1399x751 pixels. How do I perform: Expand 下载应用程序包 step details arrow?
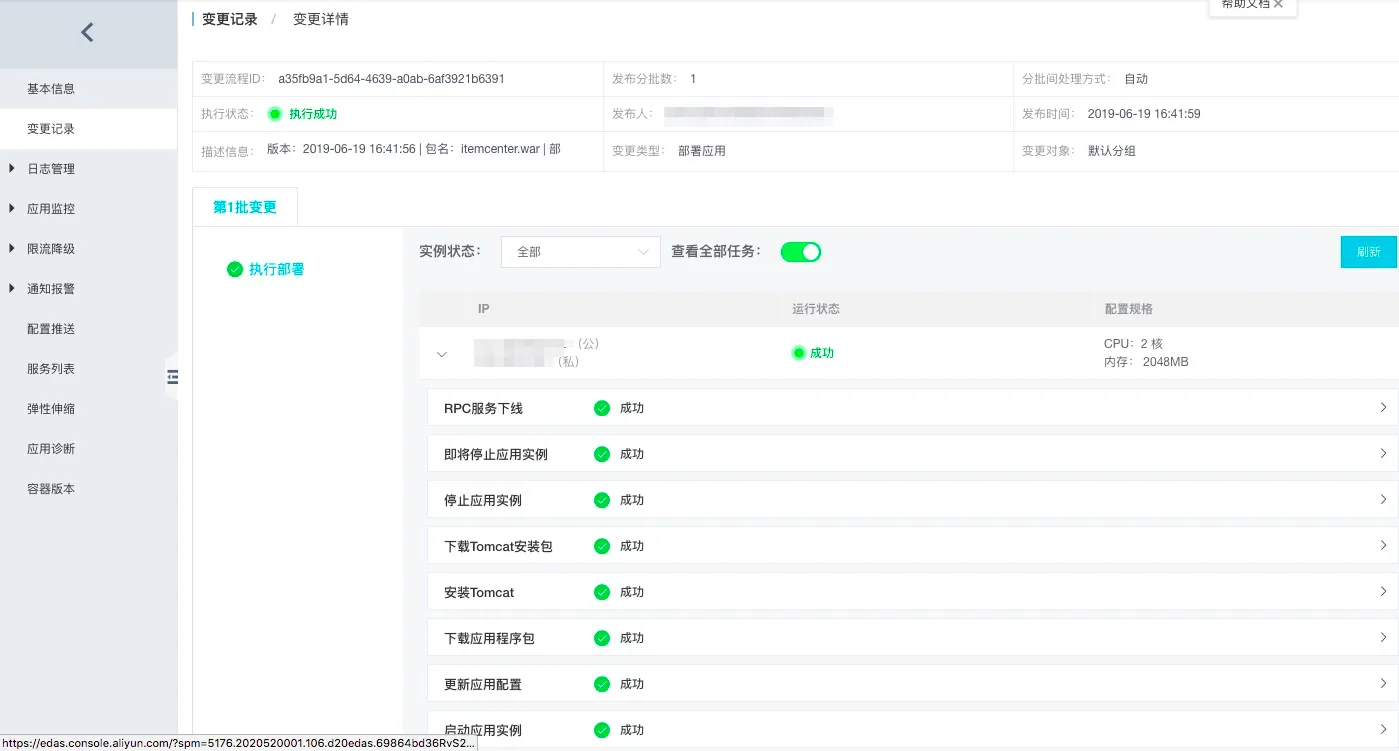coord(1383,638)
